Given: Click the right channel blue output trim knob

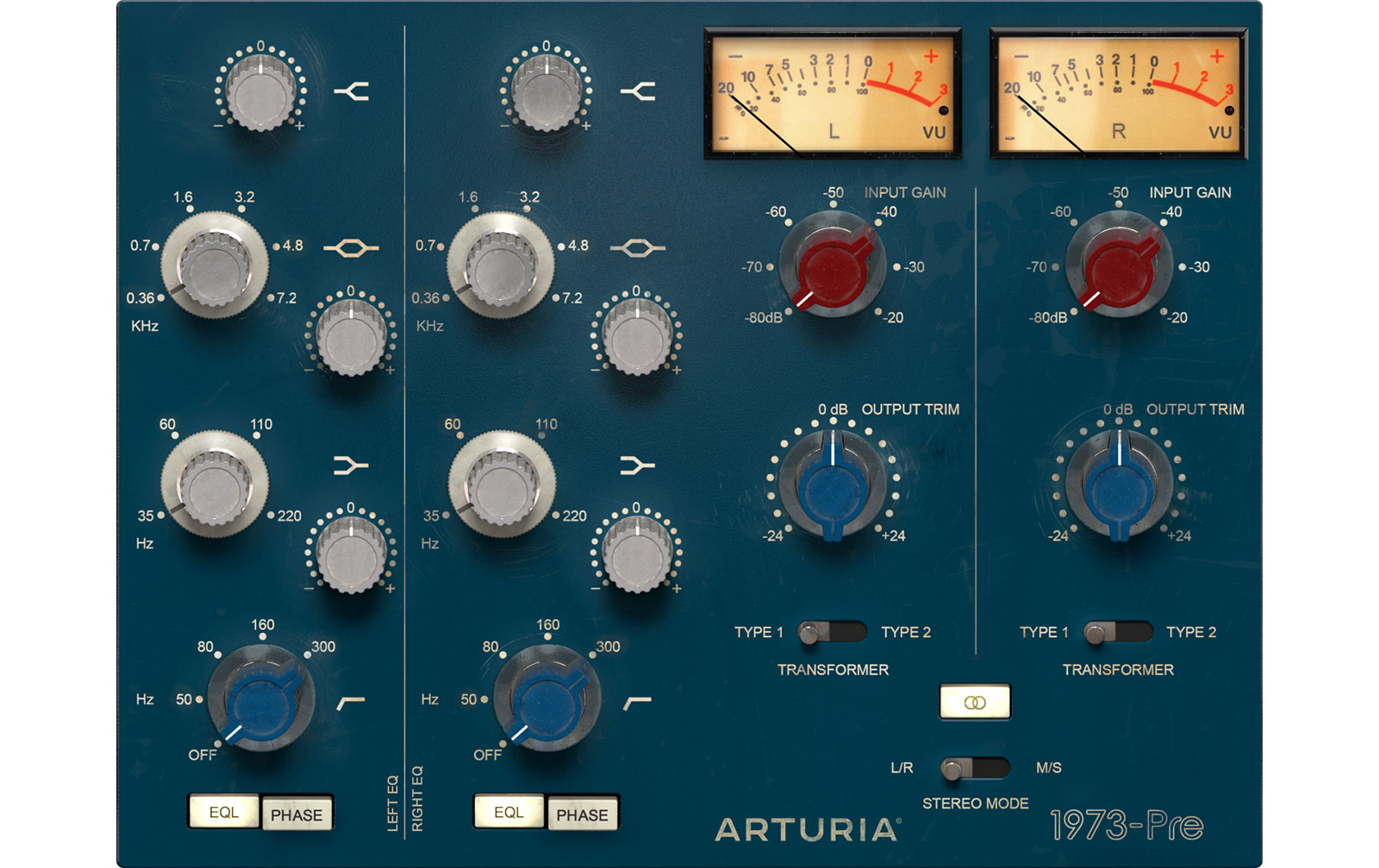Looking at the screenshot, I should point(1119,484).
